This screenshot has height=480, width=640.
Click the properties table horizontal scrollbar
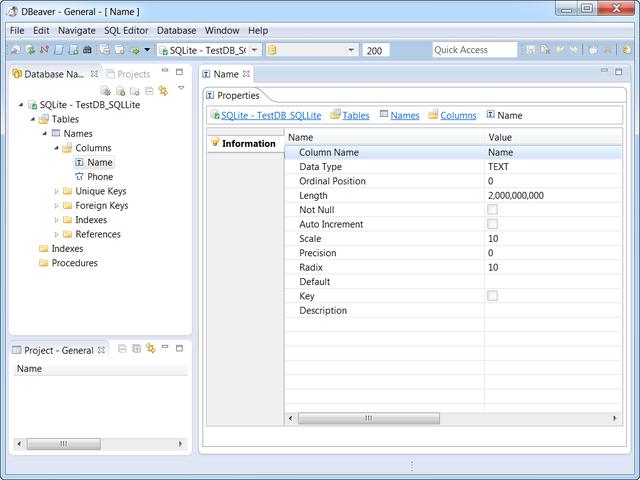368,418
